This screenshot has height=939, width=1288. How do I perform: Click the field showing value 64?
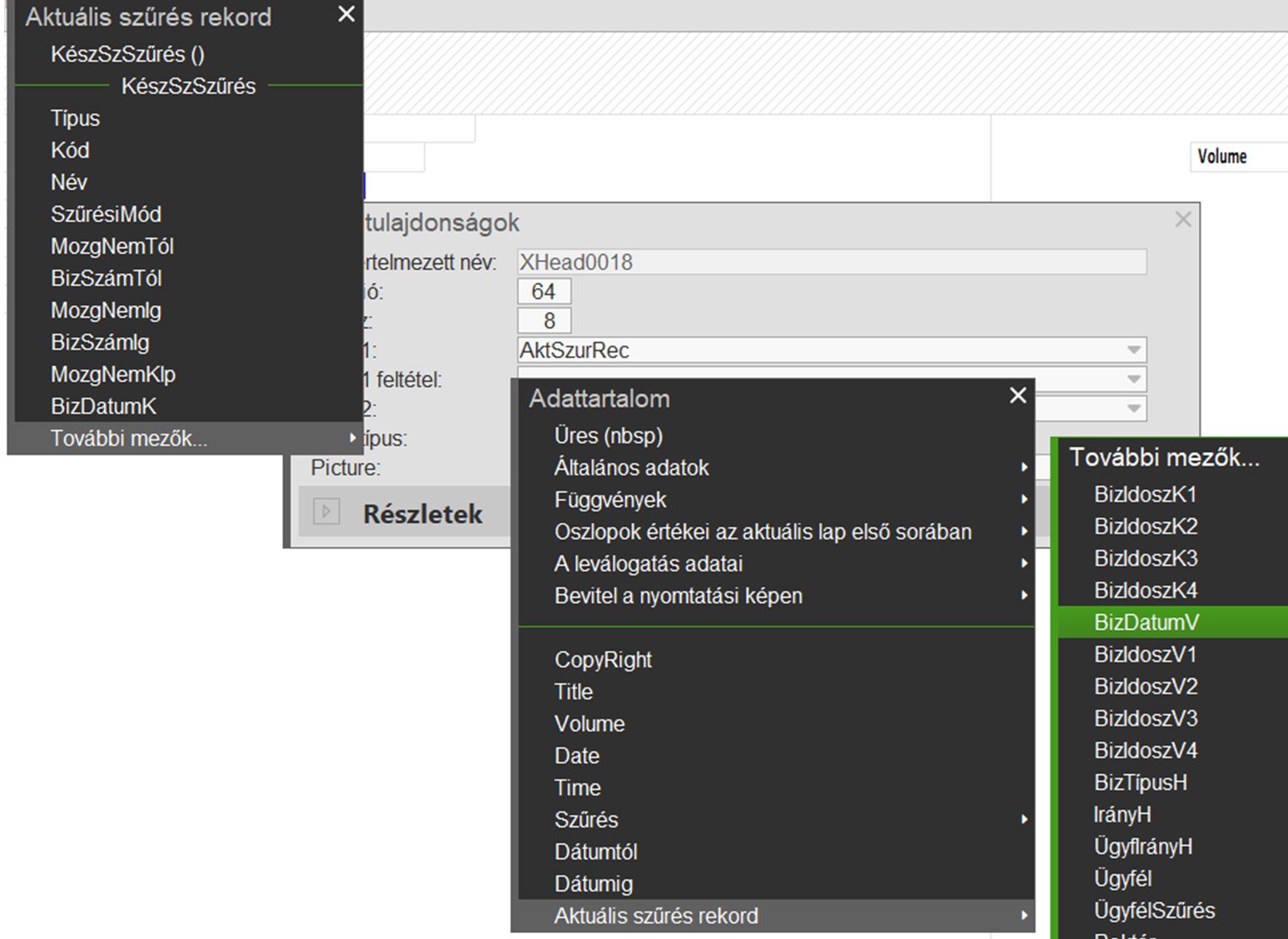click(x=544, y=292)
